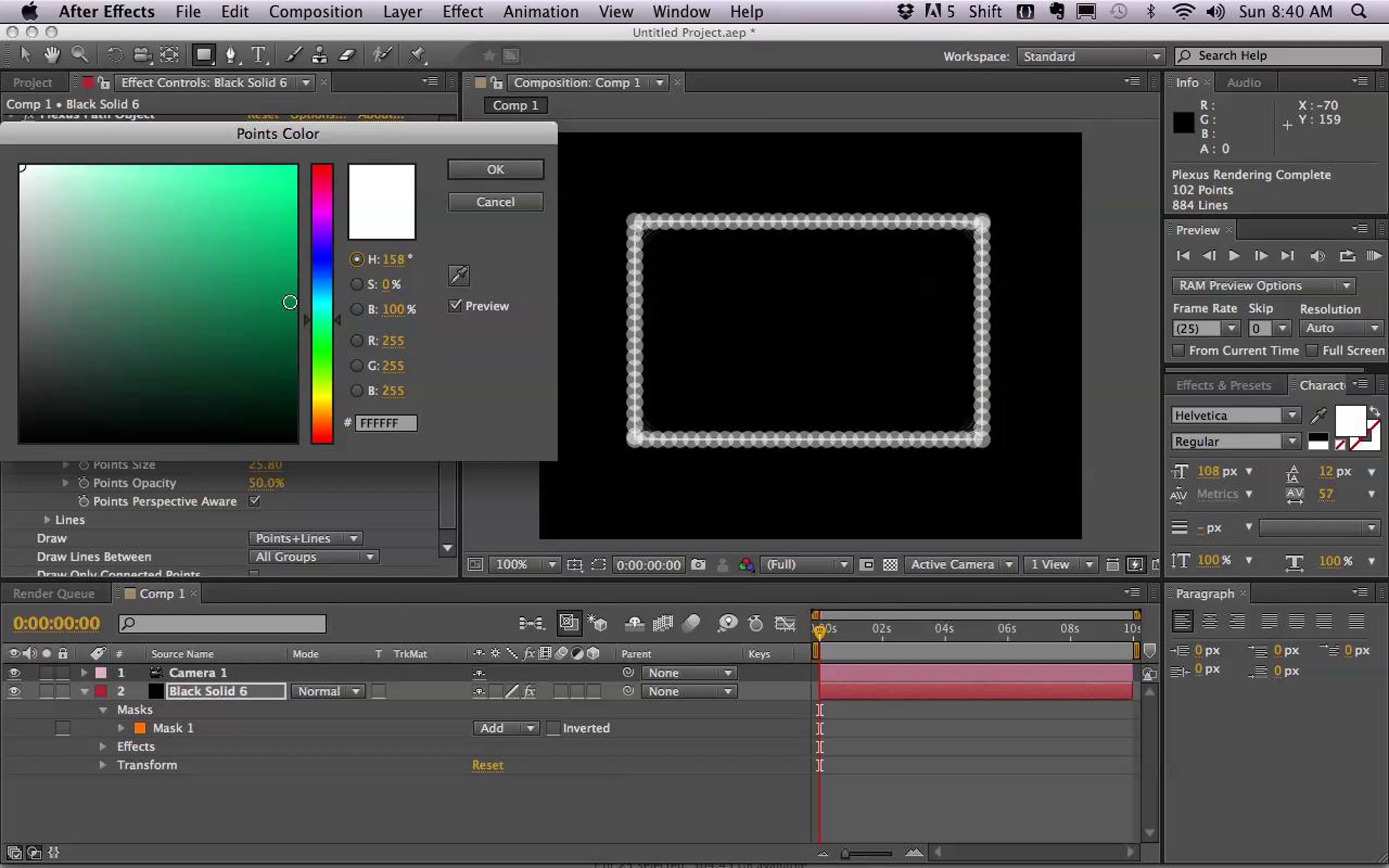Screen dimensions: 1389x868
Task: Select the Brush tool
Action: (293, 55)
